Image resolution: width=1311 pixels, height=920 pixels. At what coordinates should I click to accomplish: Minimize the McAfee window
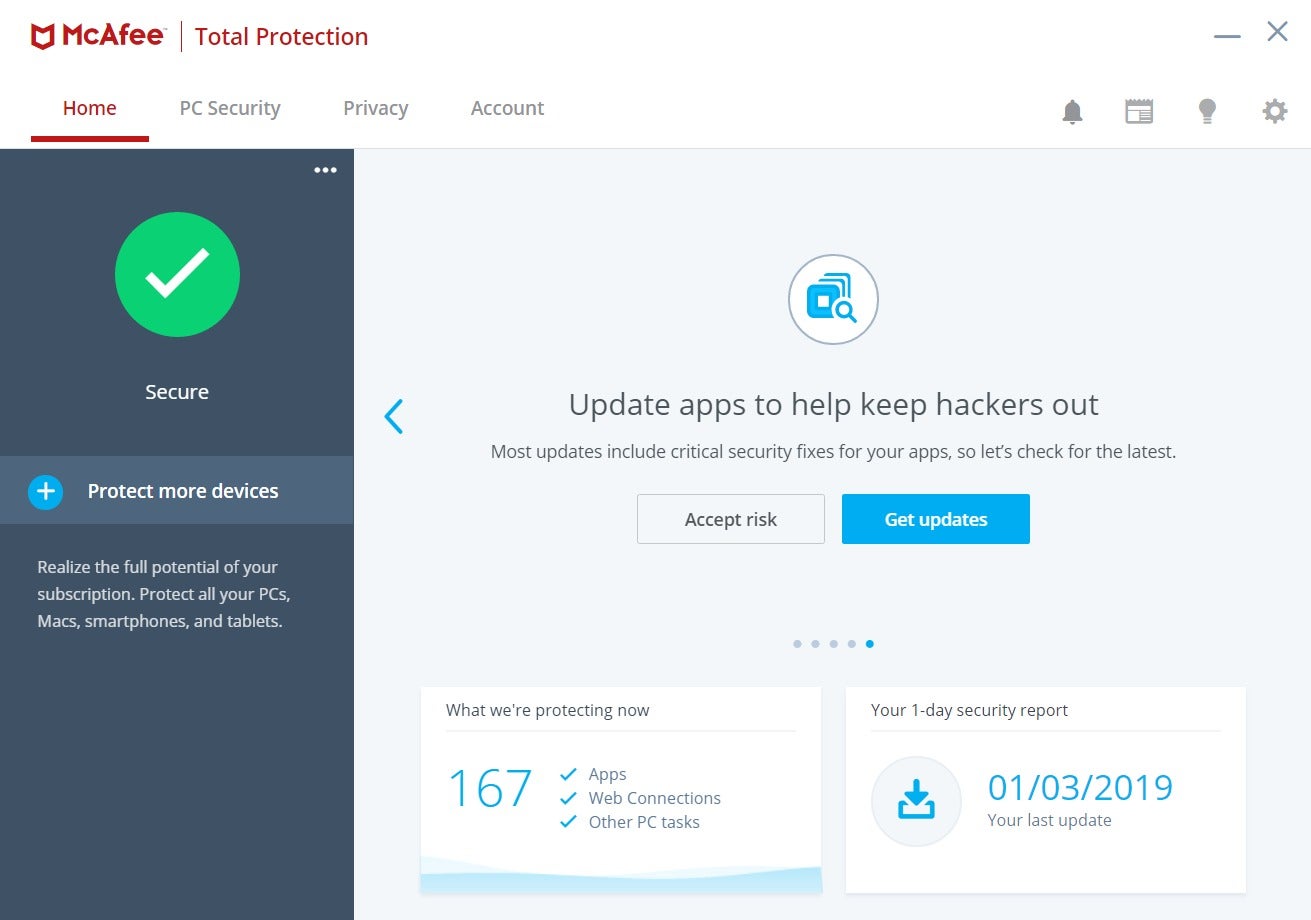(1227, 36)
